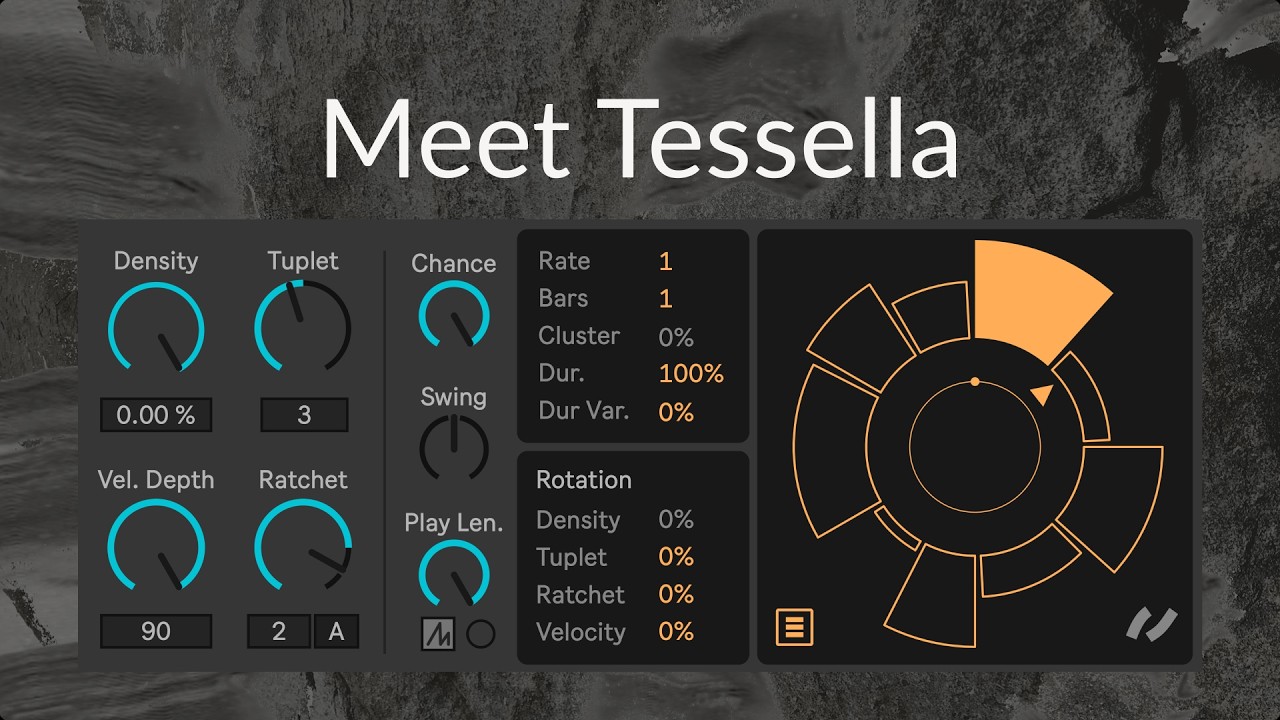Viewport: 1280px width, 720px height.
Task: Click the orange triangle playhead marker
Action: click(x=1042, y=394)
